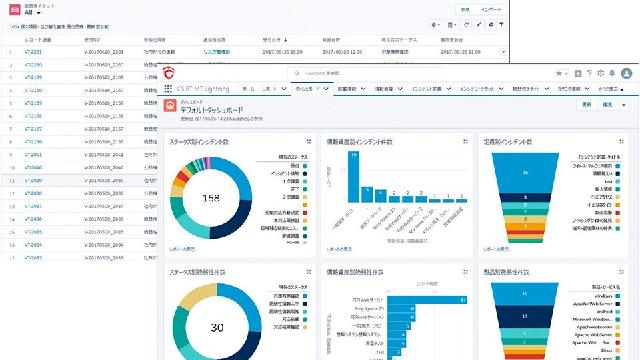Click the Refresh (更新) dashboard button
This screenshot has height=360, width=640.
coord(587,105)
